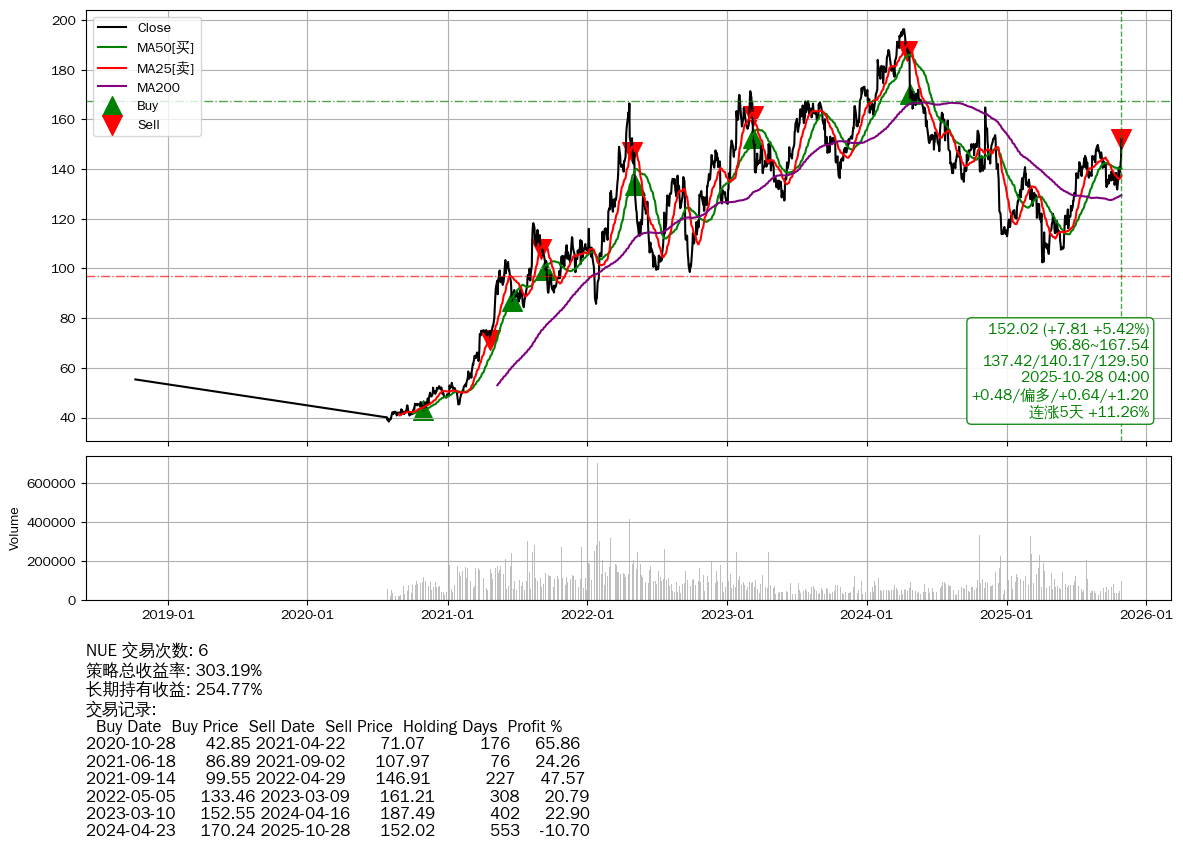
Task: Click the 策略总收益率 303.19% text
Action: (174, 670)
